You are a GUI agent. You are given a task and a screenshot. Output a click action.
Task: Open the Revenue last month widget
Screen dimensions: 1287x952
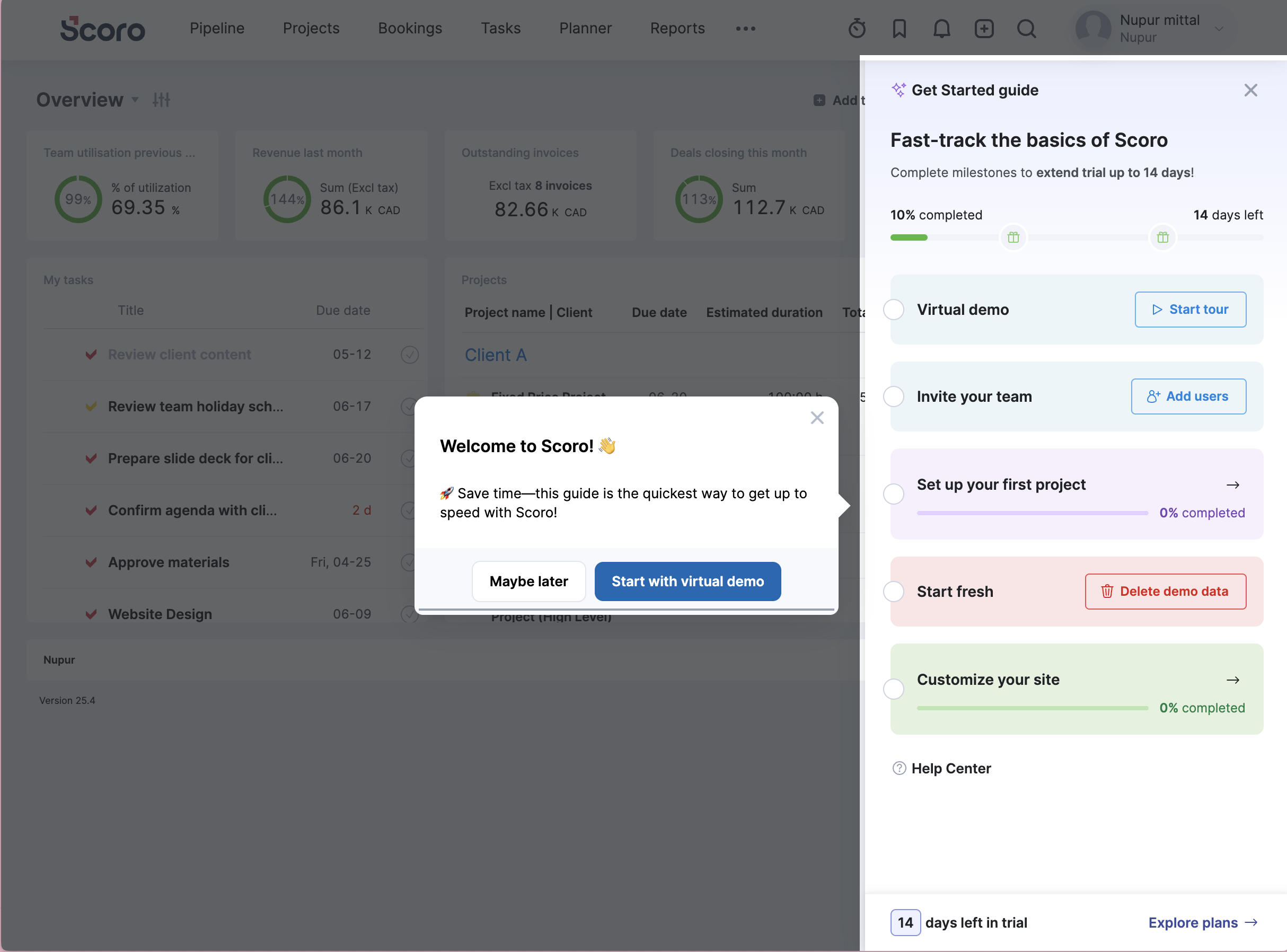pyautogui.click(x=331, y=185)
